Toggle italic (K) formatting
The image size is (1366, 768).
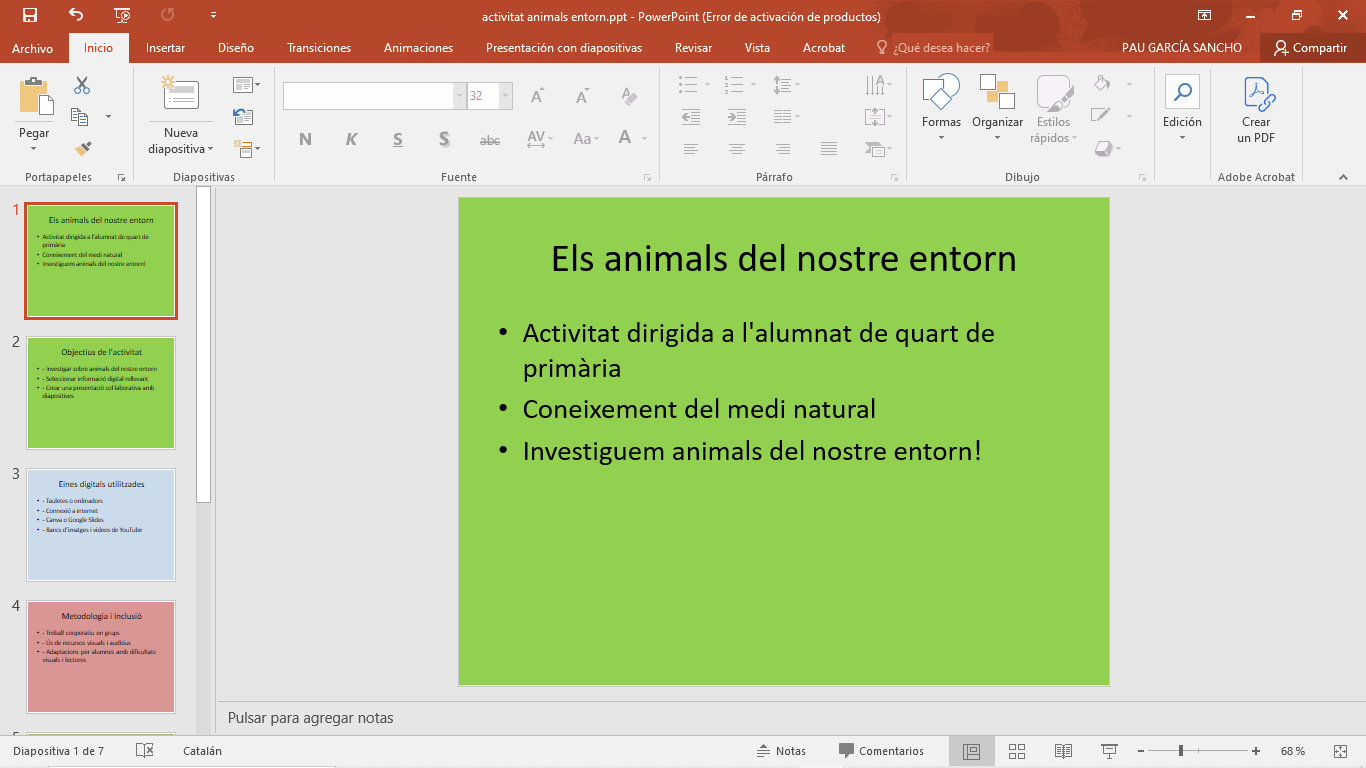(x=352, y=139)
